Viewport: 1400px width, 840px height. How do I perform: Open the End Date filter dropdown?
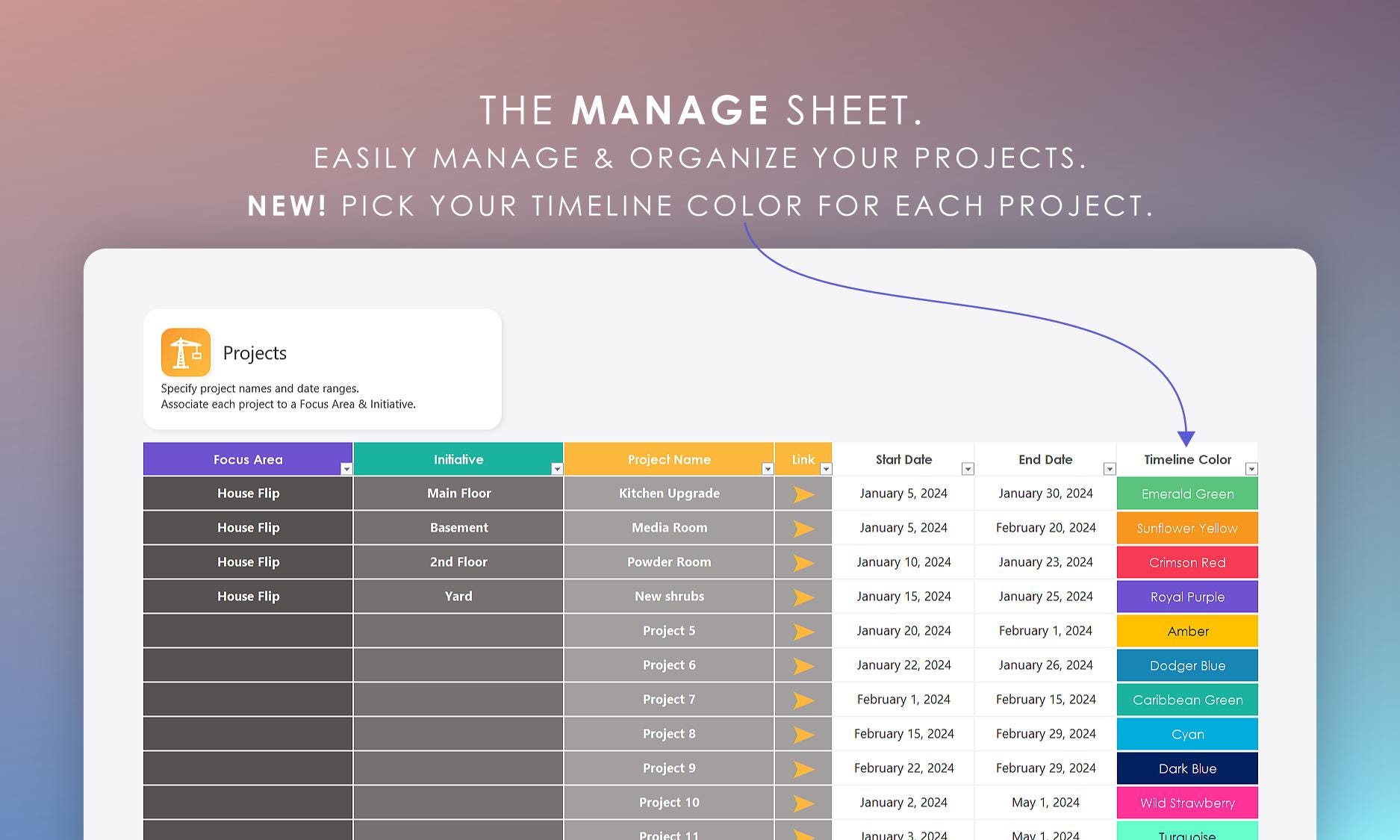point(1110,469)
